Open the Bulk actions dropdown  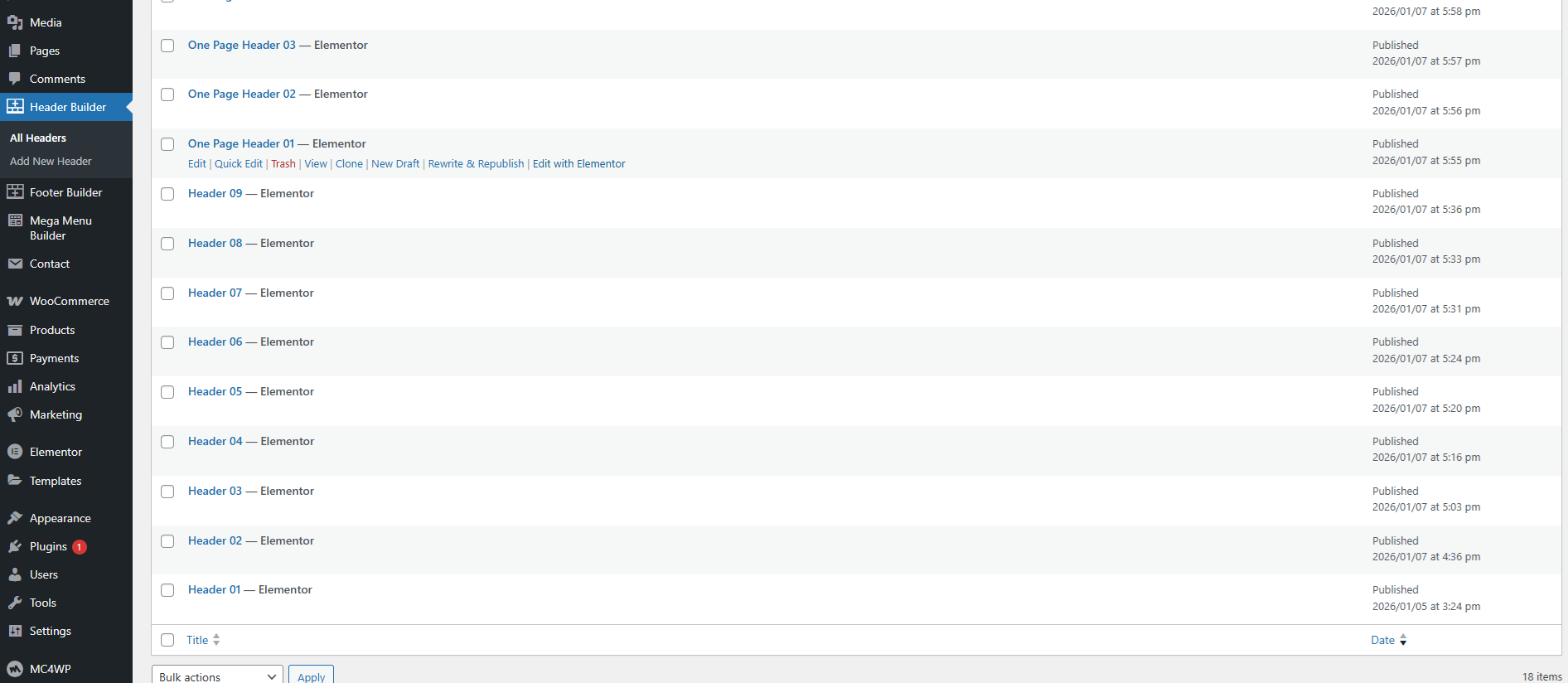click(x=217, y=676)
